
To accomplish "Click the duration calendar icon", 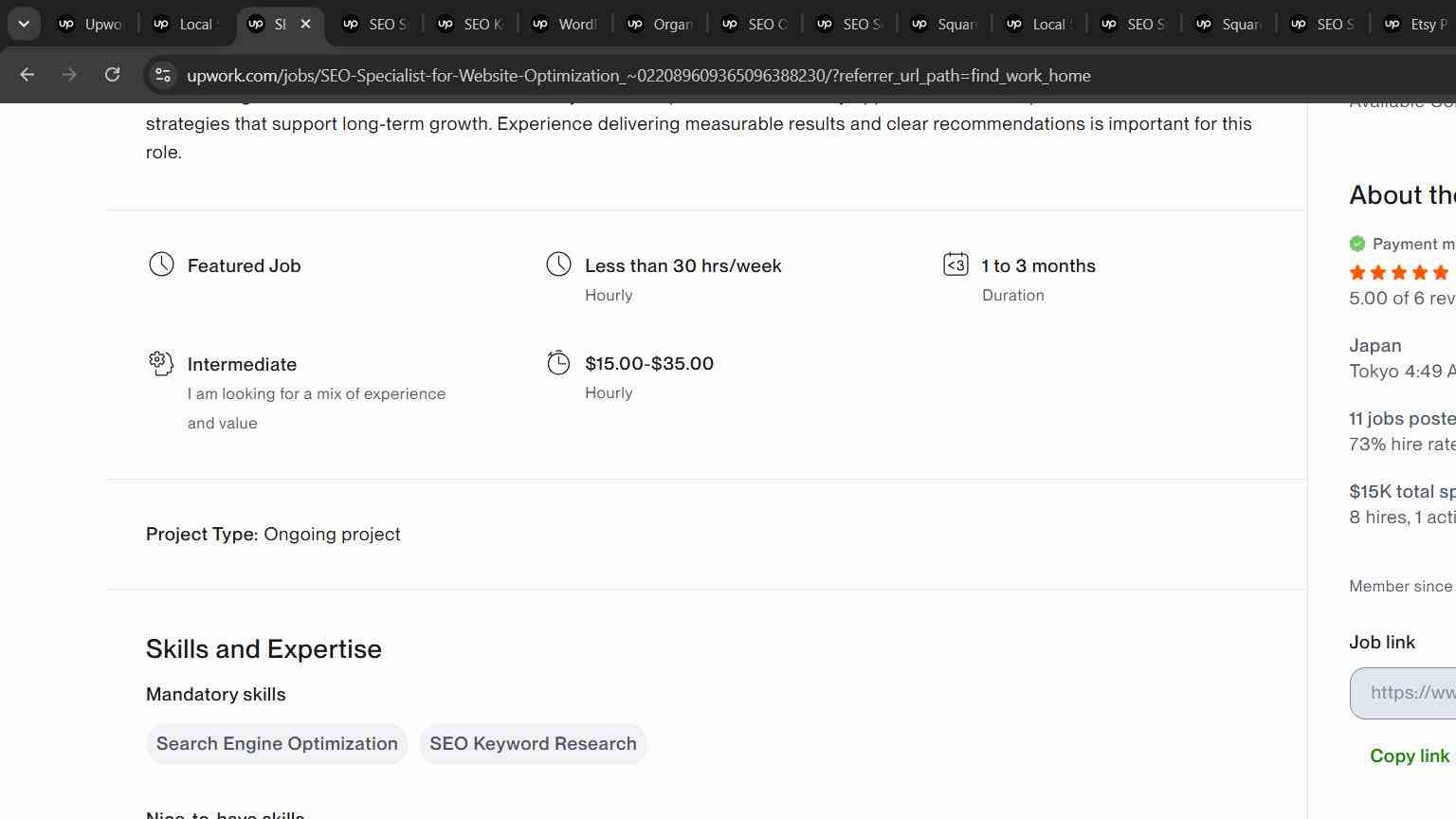I will [x=955, y=264].
